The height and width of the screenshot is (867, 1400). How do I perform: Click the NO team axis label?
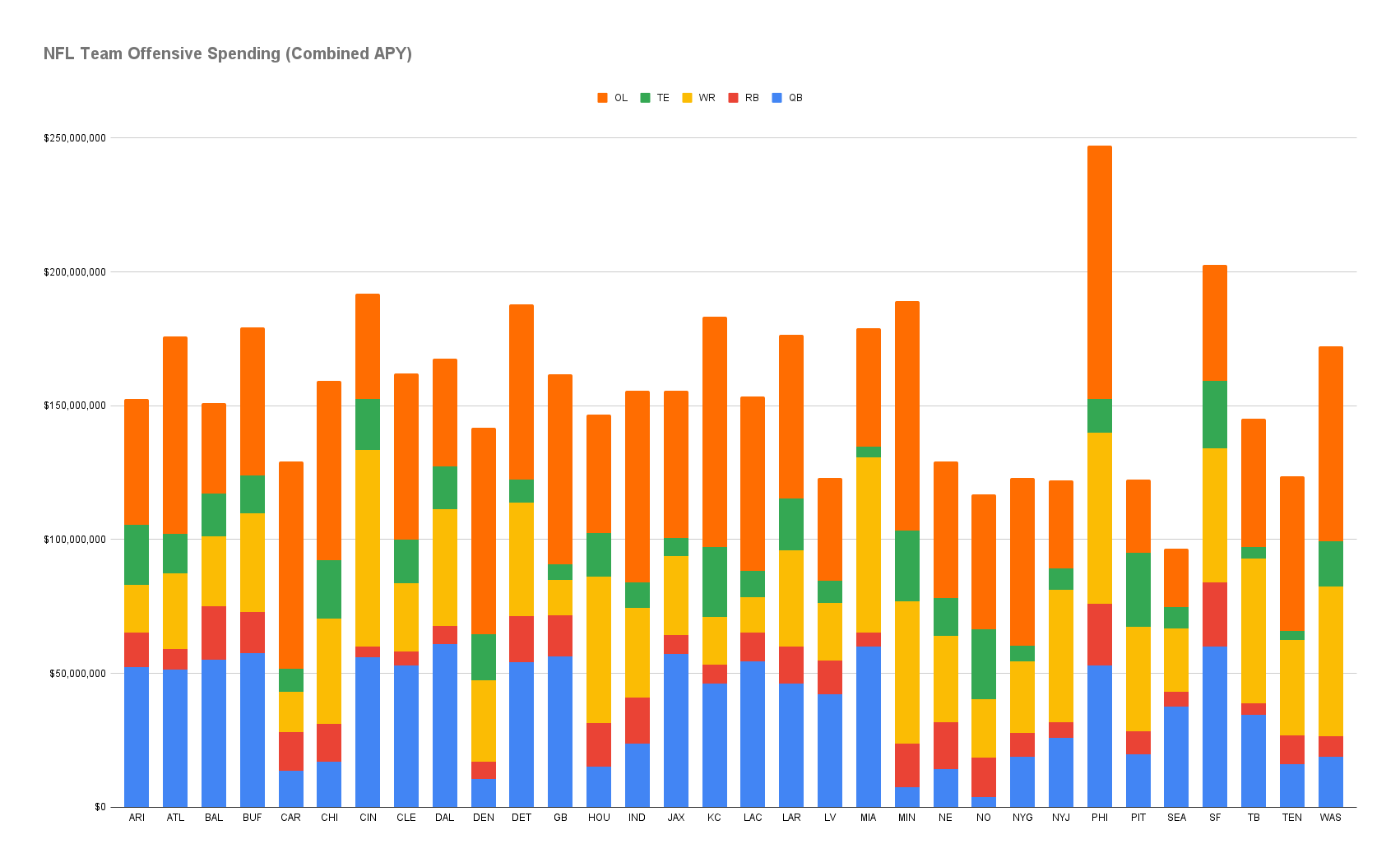pyautogui.click(x=984, y=818)
